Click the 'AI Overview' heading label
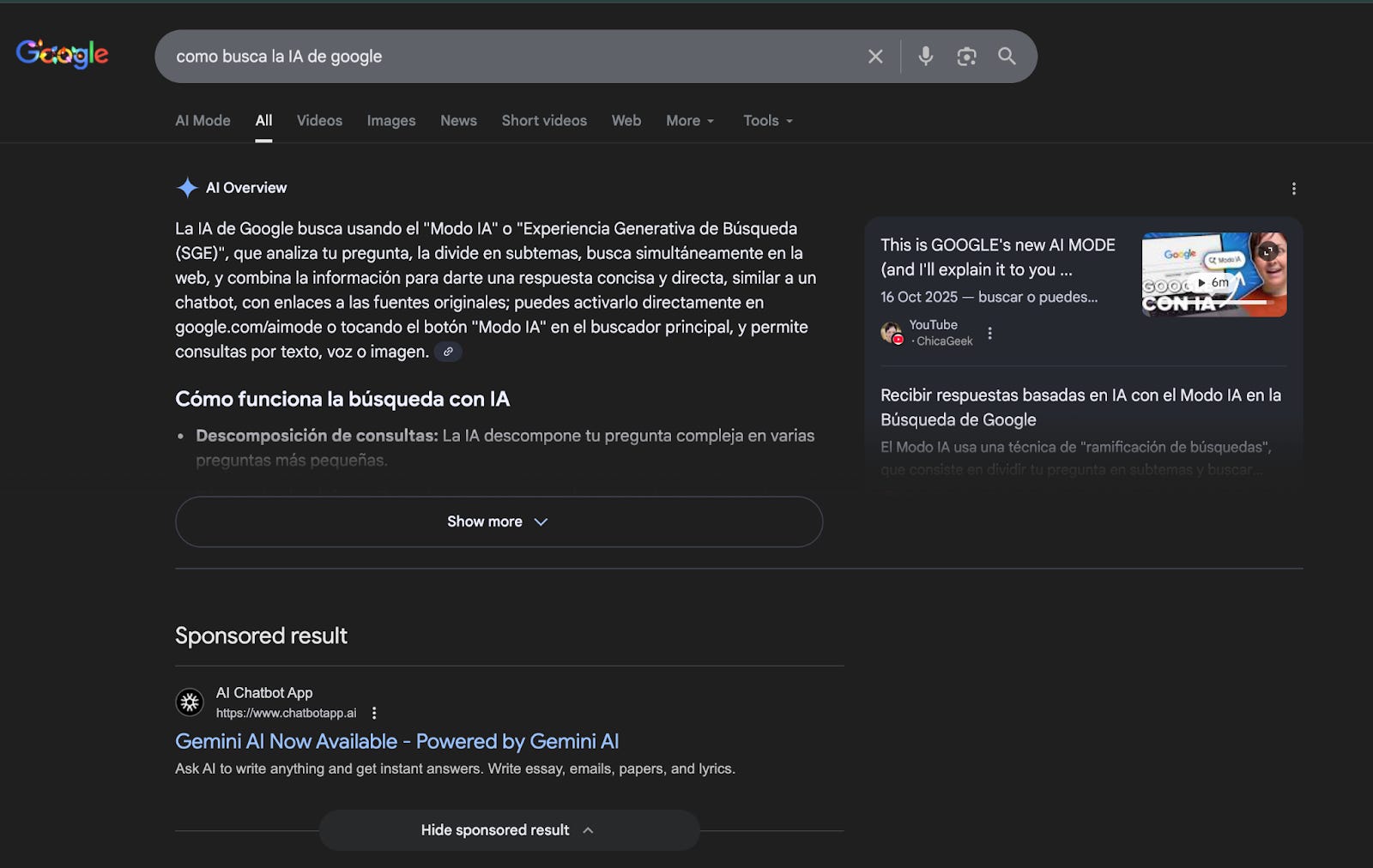1373x868 pixels. (x=246, y=188)
